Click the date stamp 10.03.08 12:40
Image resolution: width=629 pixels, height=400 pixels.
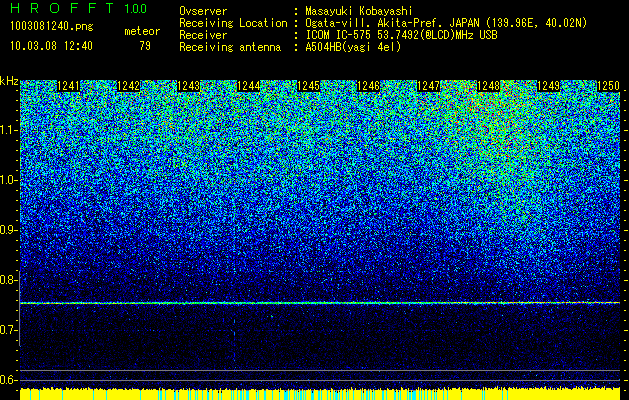pos(51,46)
